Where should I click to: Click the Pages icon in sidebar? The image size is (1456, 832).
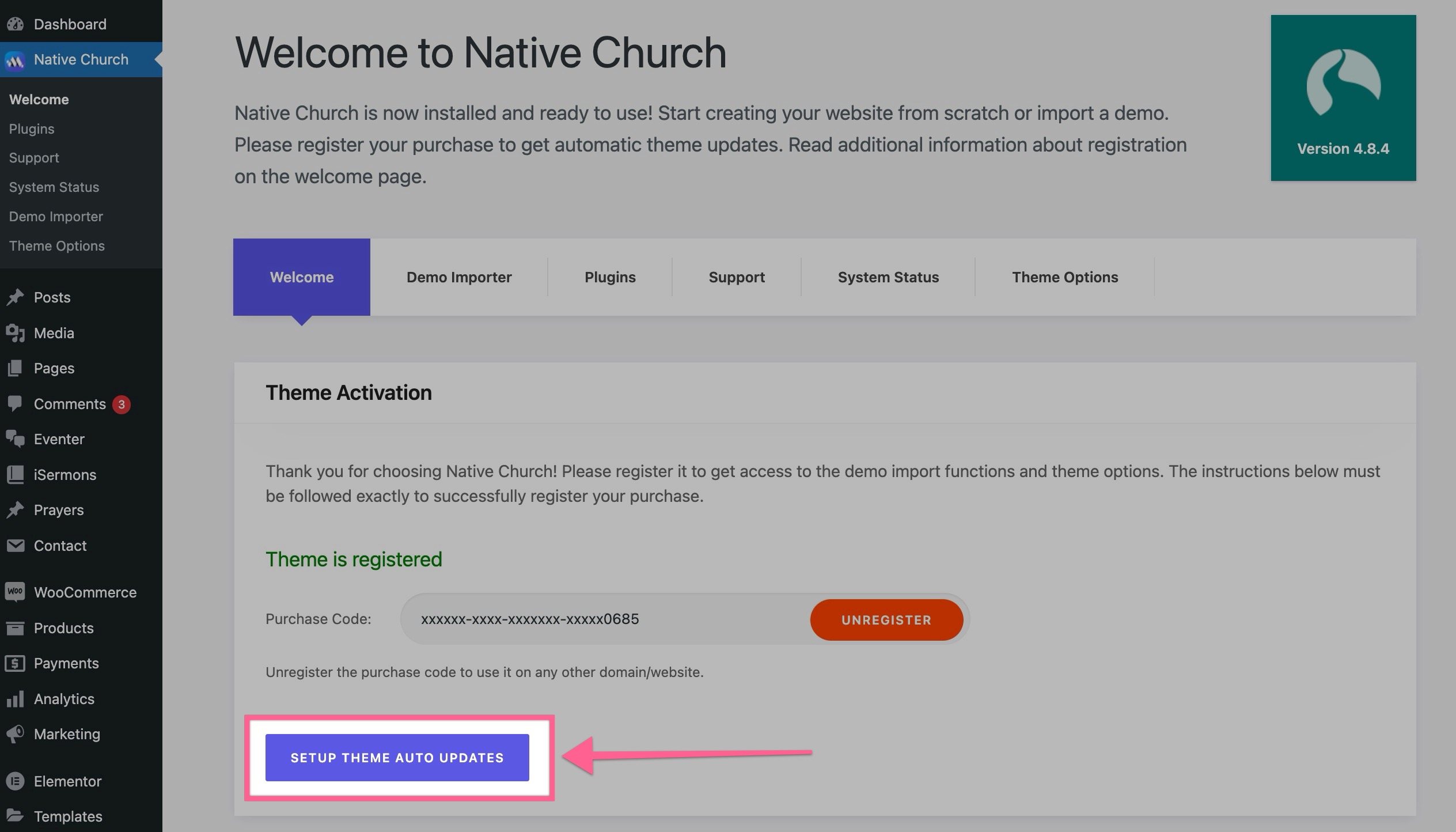[x=16, y=368]
